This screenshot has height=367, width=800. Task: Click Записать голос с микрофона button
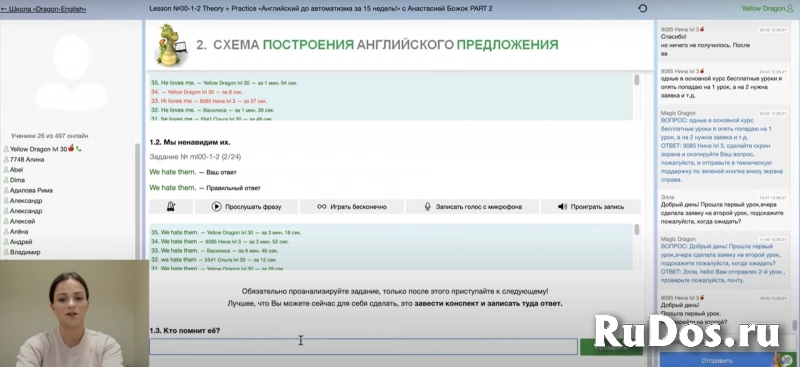[x=472, y=207]
